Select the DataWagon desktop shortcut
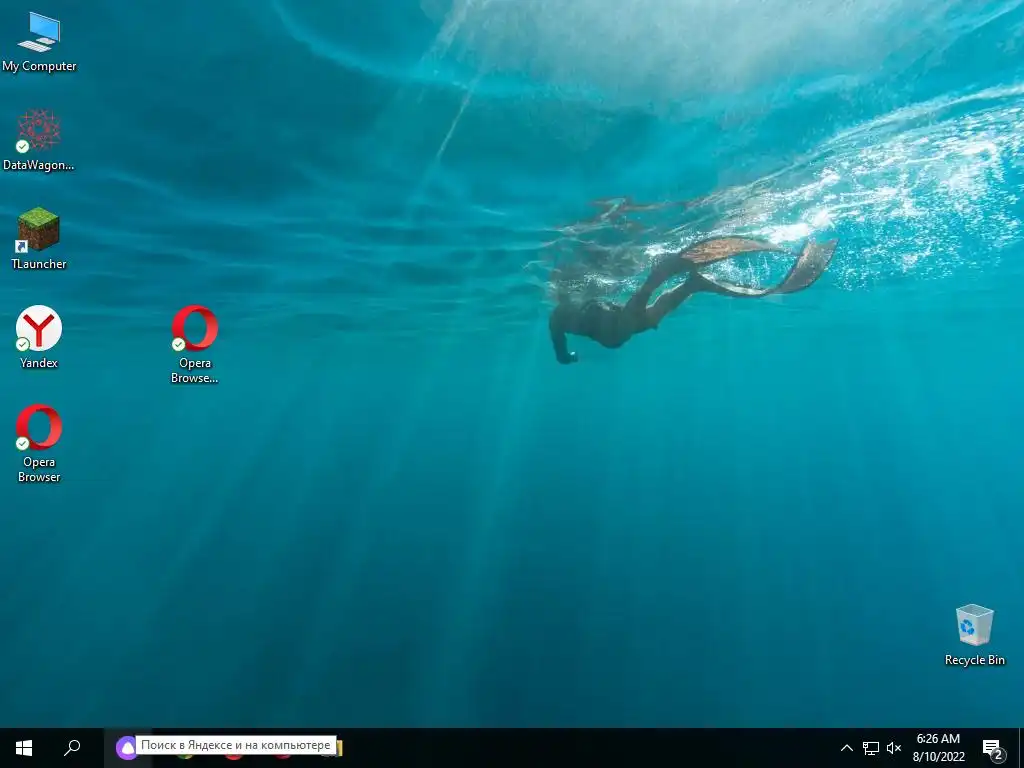Image resolution: width=1024 pixels, height=768 pixels. point(39,140)
